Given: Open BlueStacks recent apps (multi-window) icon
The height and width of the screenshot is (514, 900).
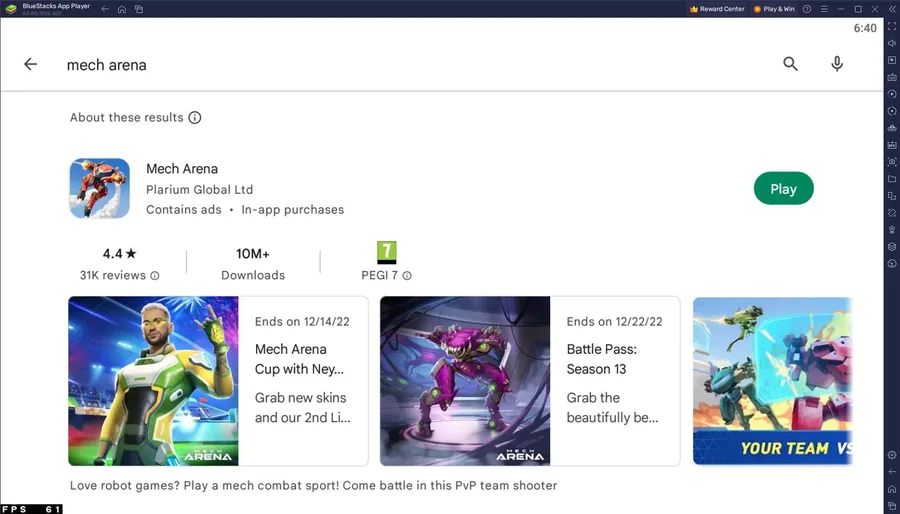Looking at the screenshot, I should tap(139, 9).
